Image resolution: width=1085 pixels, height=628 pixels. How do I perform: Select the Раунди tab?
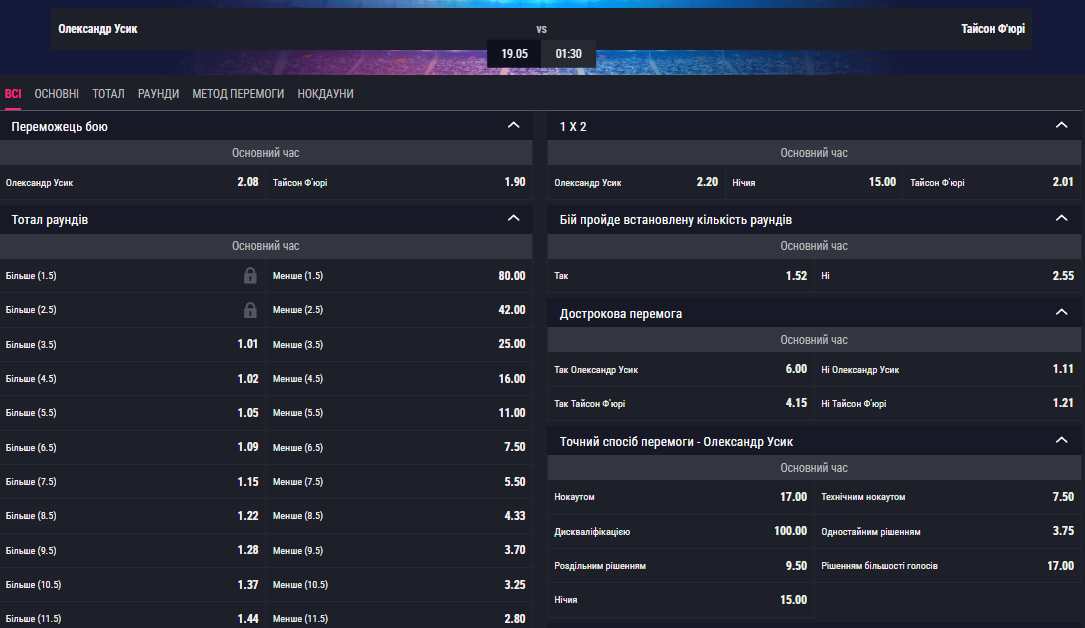pyautogui.click(x=159, y=94)
